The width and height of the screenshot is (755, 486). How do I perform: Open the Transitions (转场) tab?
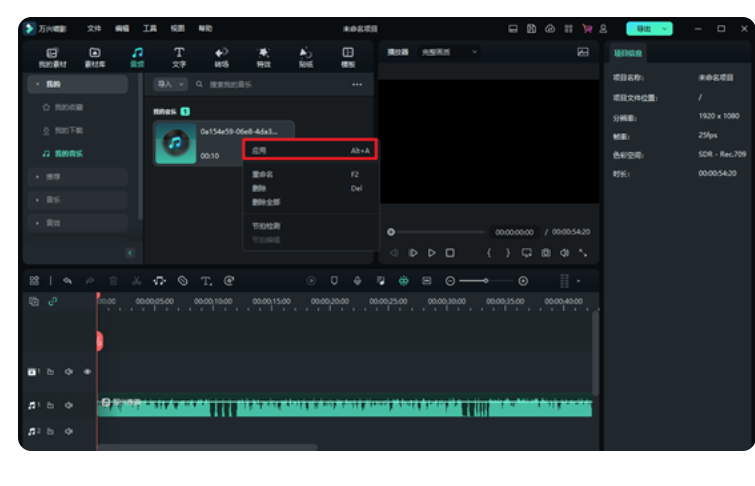(221, 56)
